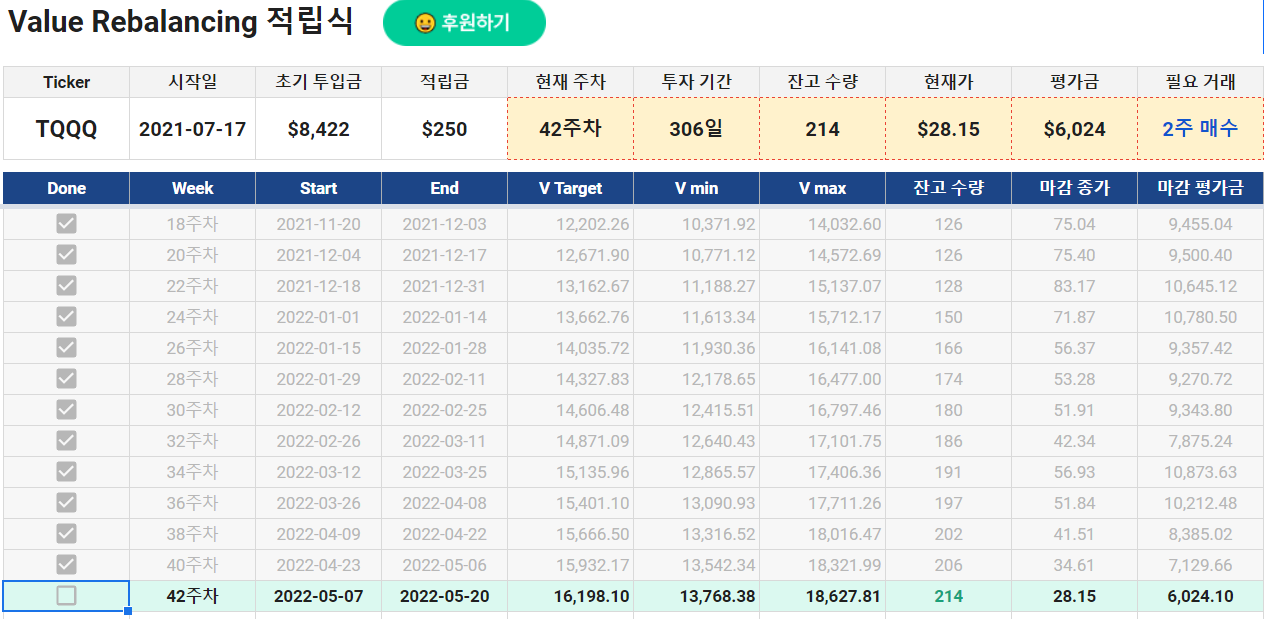Toggle Done checkbox in 22주차 row
This screenshot has width=1264, height=619.
(x=66, y=286)
